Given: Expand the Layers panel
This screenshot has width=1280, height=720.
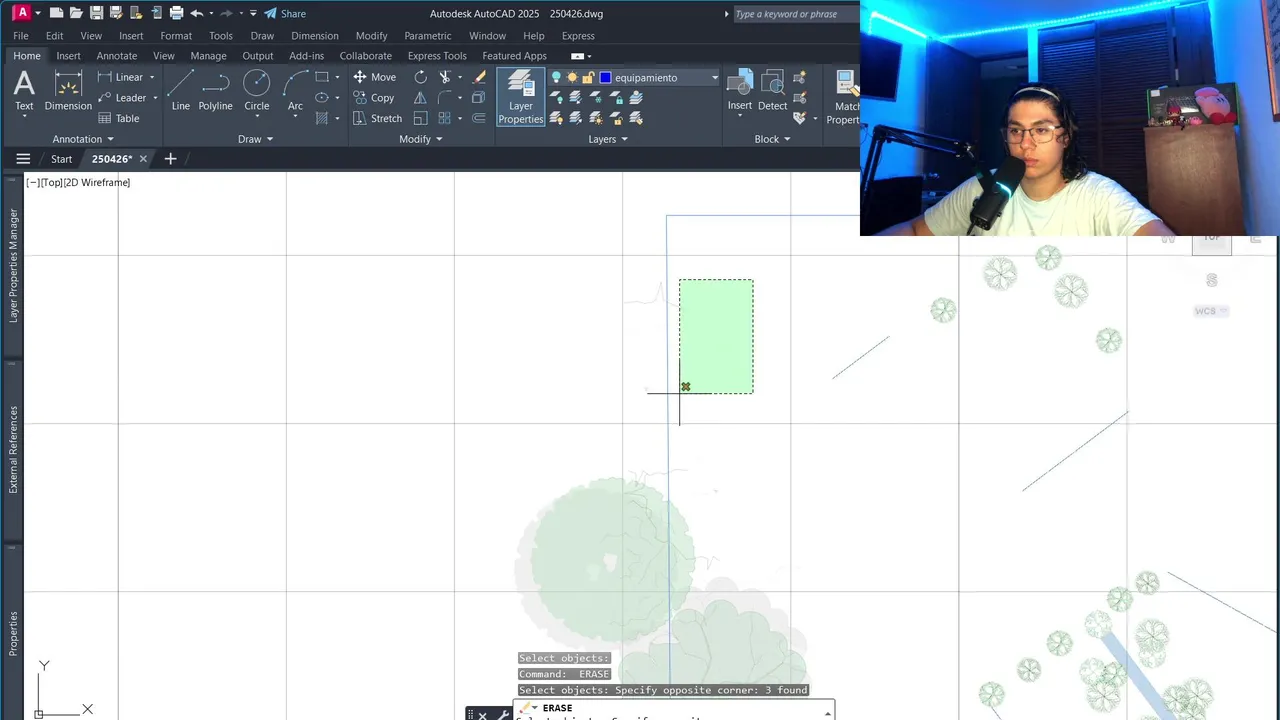Looking at the screenshot, I should point(608,139).
